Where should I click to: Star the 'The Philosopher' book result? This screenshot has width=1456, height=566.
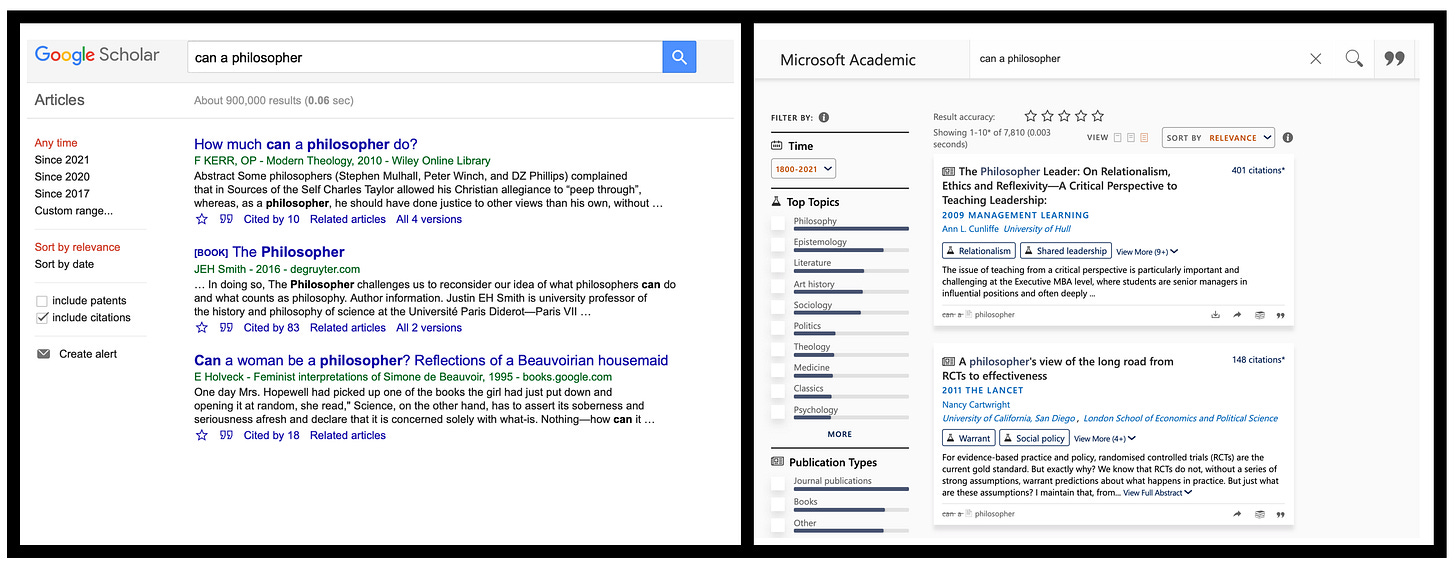[202, 327]
